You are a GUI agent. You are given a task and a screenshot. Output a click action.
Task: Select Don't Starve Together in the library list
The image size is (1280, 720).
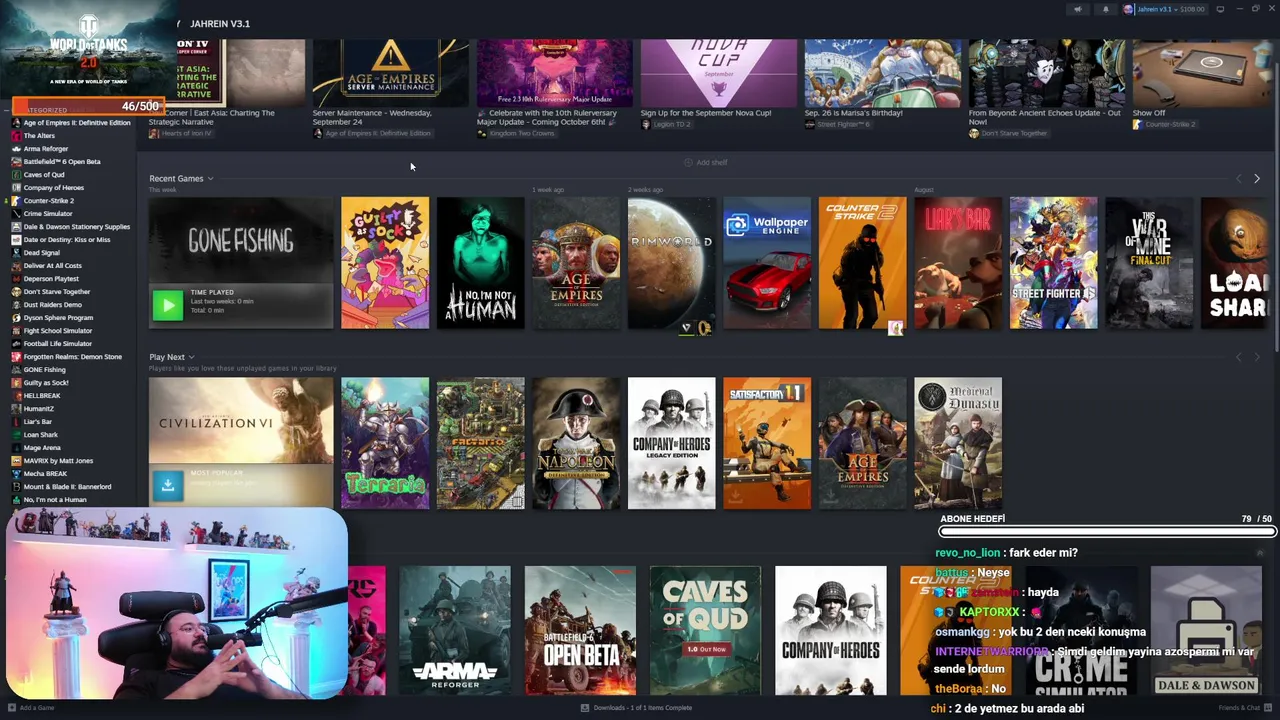click(x=57, y=292)
